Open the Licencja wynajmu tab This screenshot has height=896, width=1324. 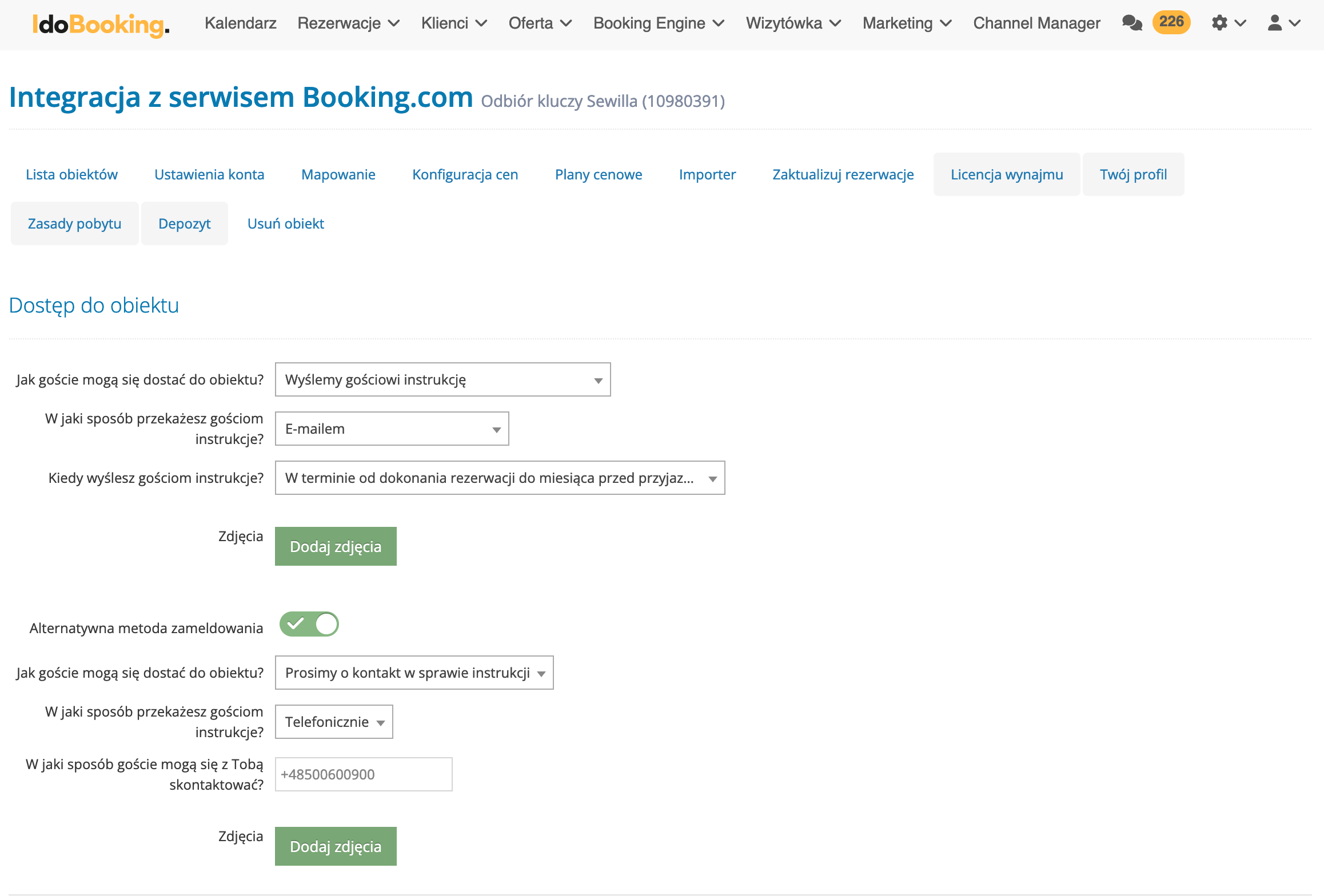[1006, 174]
